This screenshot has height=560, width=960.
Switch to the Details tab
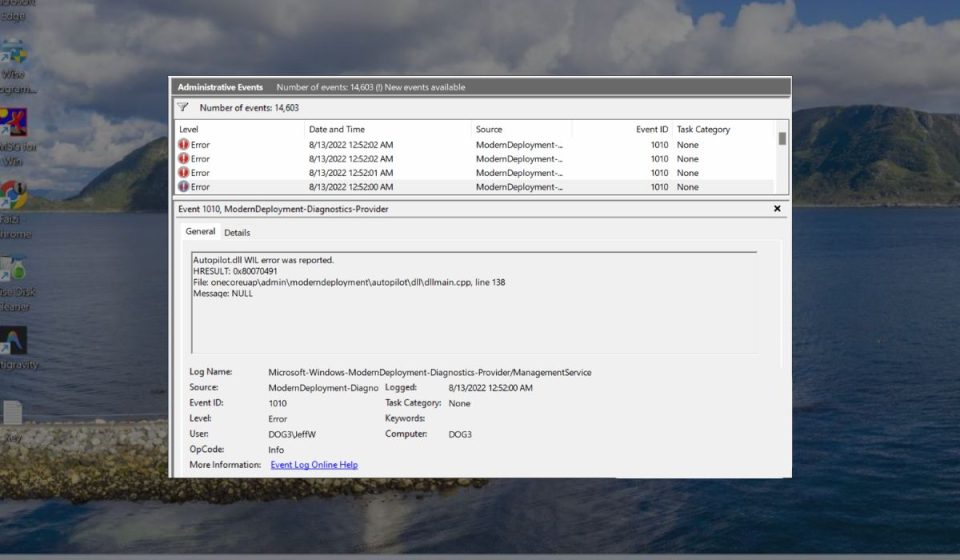[x=237, y=233]
